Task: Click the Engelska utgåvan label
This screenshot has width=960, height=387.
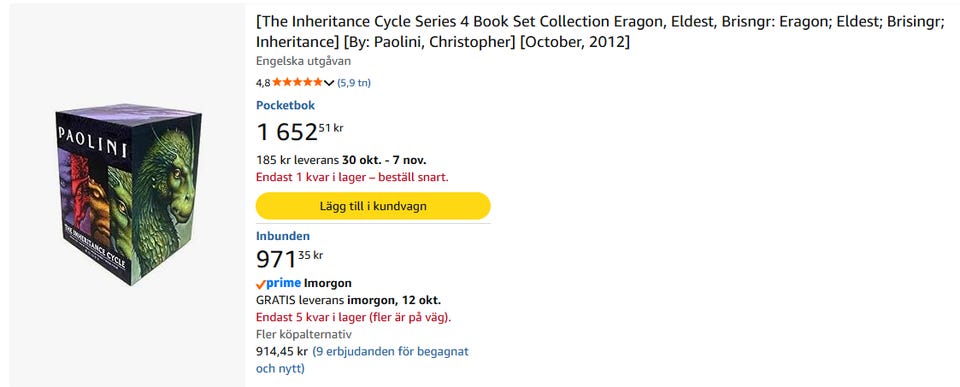Action: [x=303, y=61]
